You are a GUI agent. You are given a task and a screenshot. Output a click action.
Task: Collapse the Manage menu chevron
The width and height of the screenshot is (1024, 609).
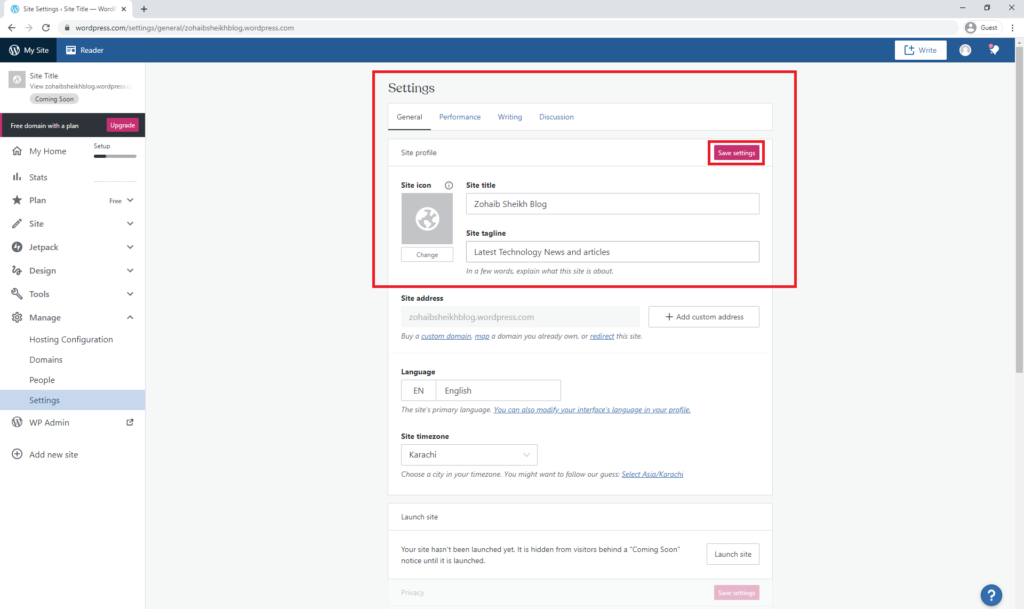coord(130,317)
